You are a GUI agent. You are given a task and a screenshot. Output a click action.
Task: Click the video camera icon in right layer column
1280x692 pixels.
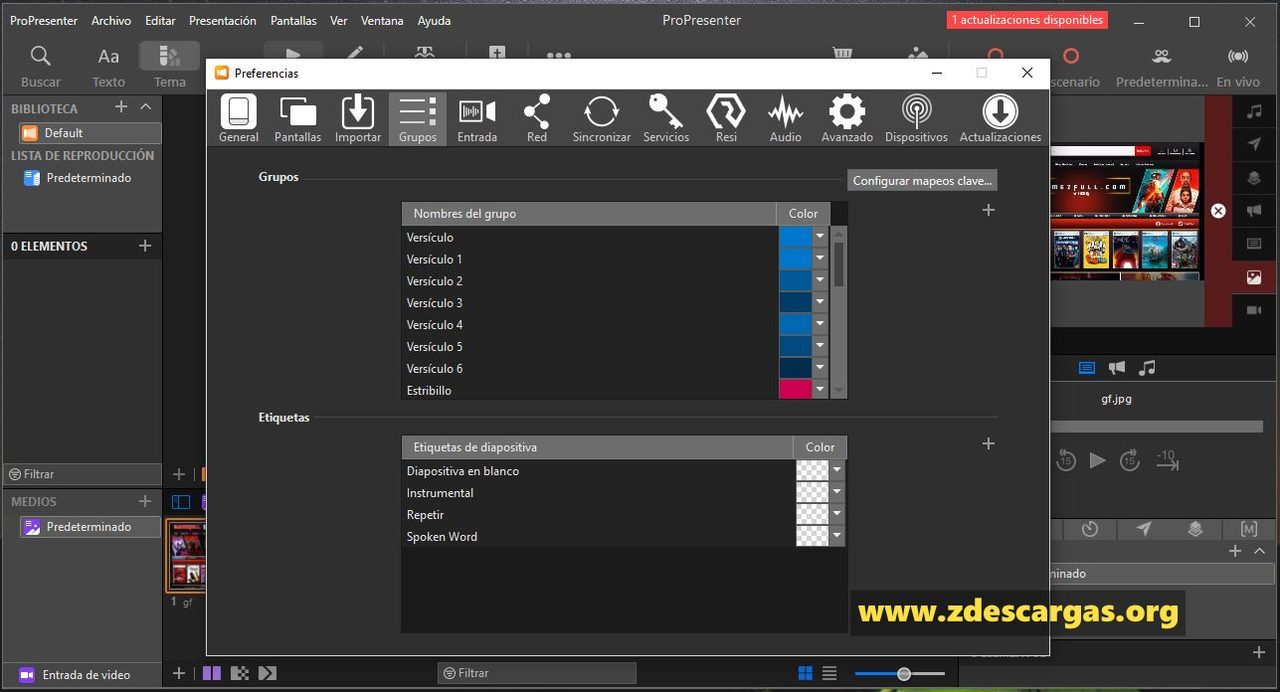click(x=1254, y=311)
